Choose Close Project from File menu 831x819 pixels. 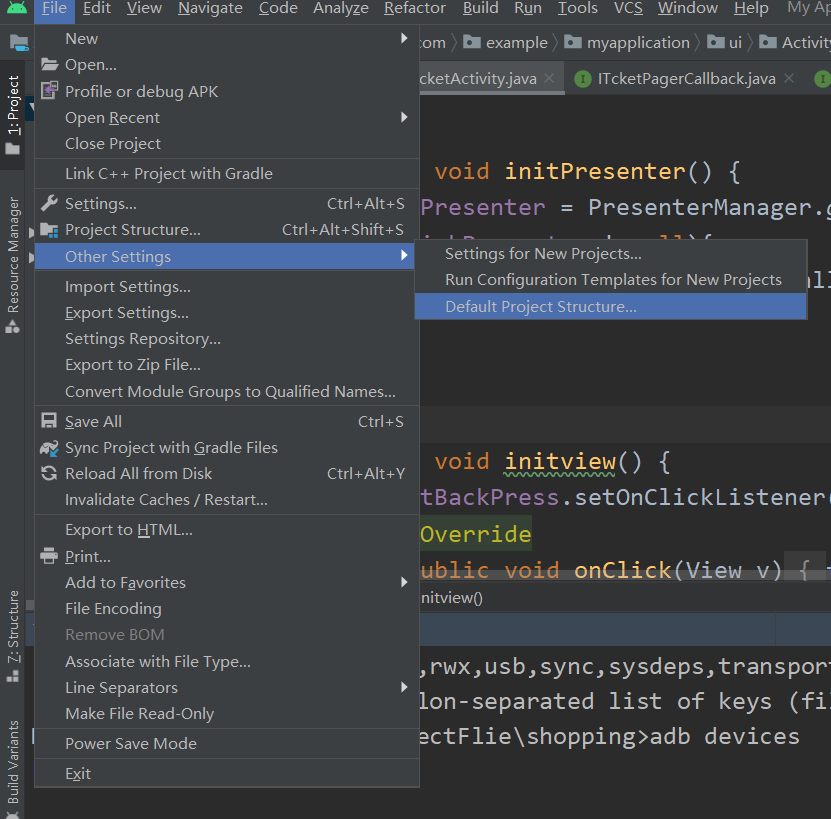pos(227,144)
